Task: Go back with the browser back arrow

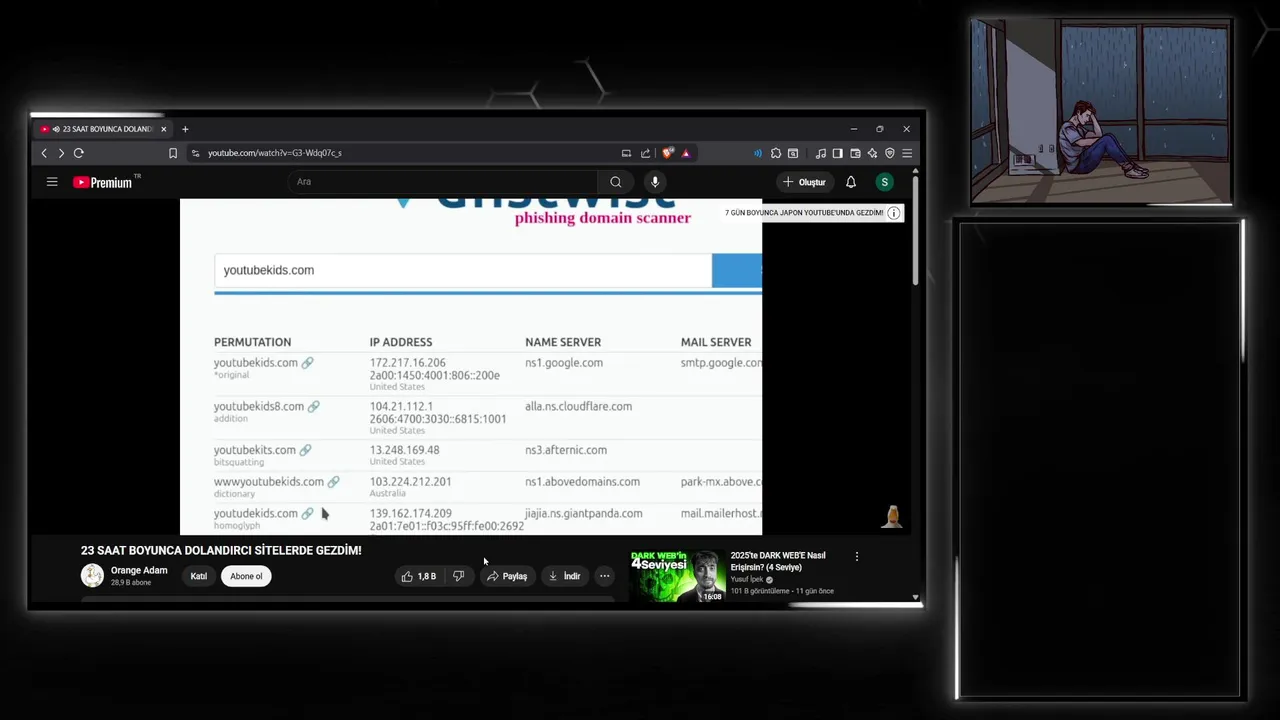Action: pos(44,153)
